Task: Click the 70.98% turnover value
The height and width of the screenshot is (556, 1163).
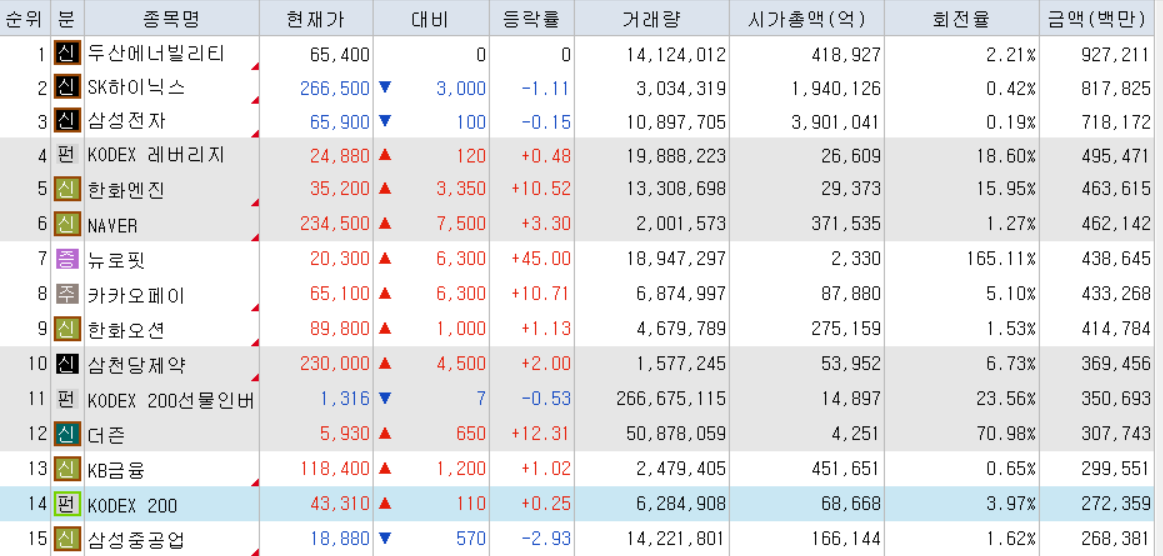Action: coord(1006,434)
